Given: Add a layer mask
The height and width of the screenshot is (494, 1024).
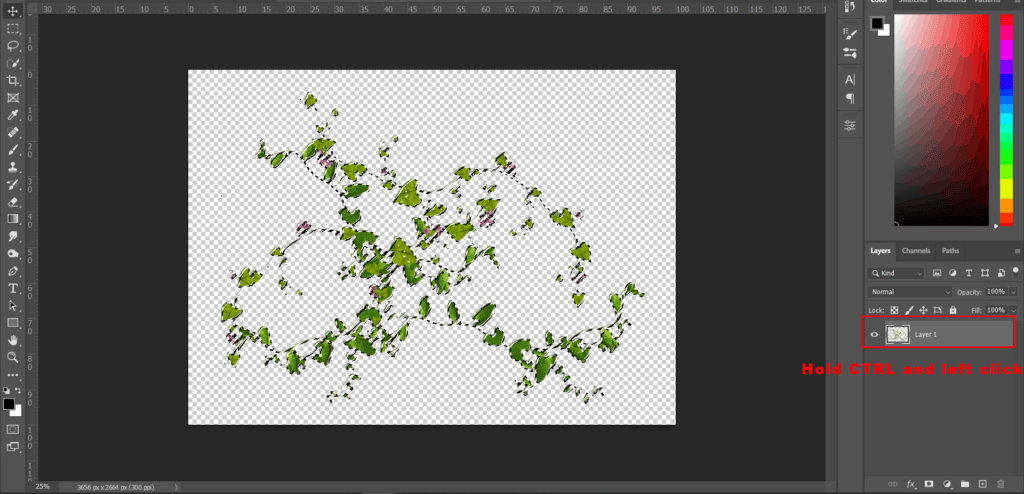Looking at the screenshot, I should 928,484.
